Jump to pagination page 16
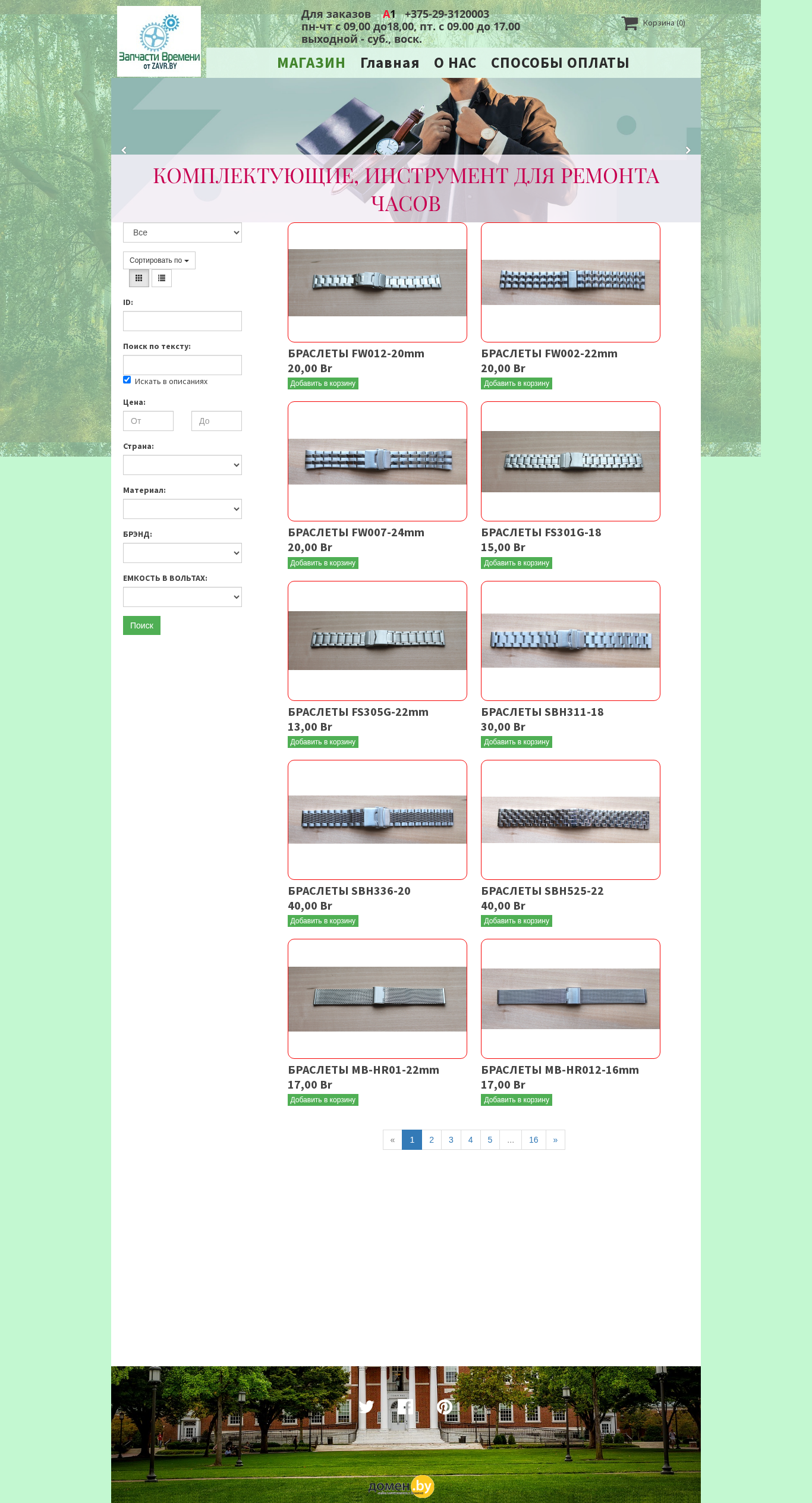The width and height of the screenshot is (812, 1503). pyautogui.click(x=534, y=1140)
